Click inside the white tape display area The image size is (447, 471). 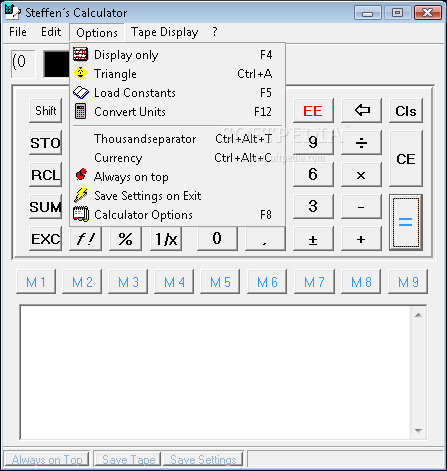click(x=216, y=372)
